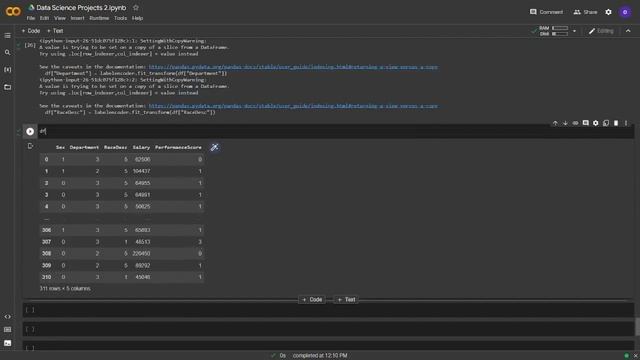Open the user account avatar
640x360 pixels.
(625, 12)
